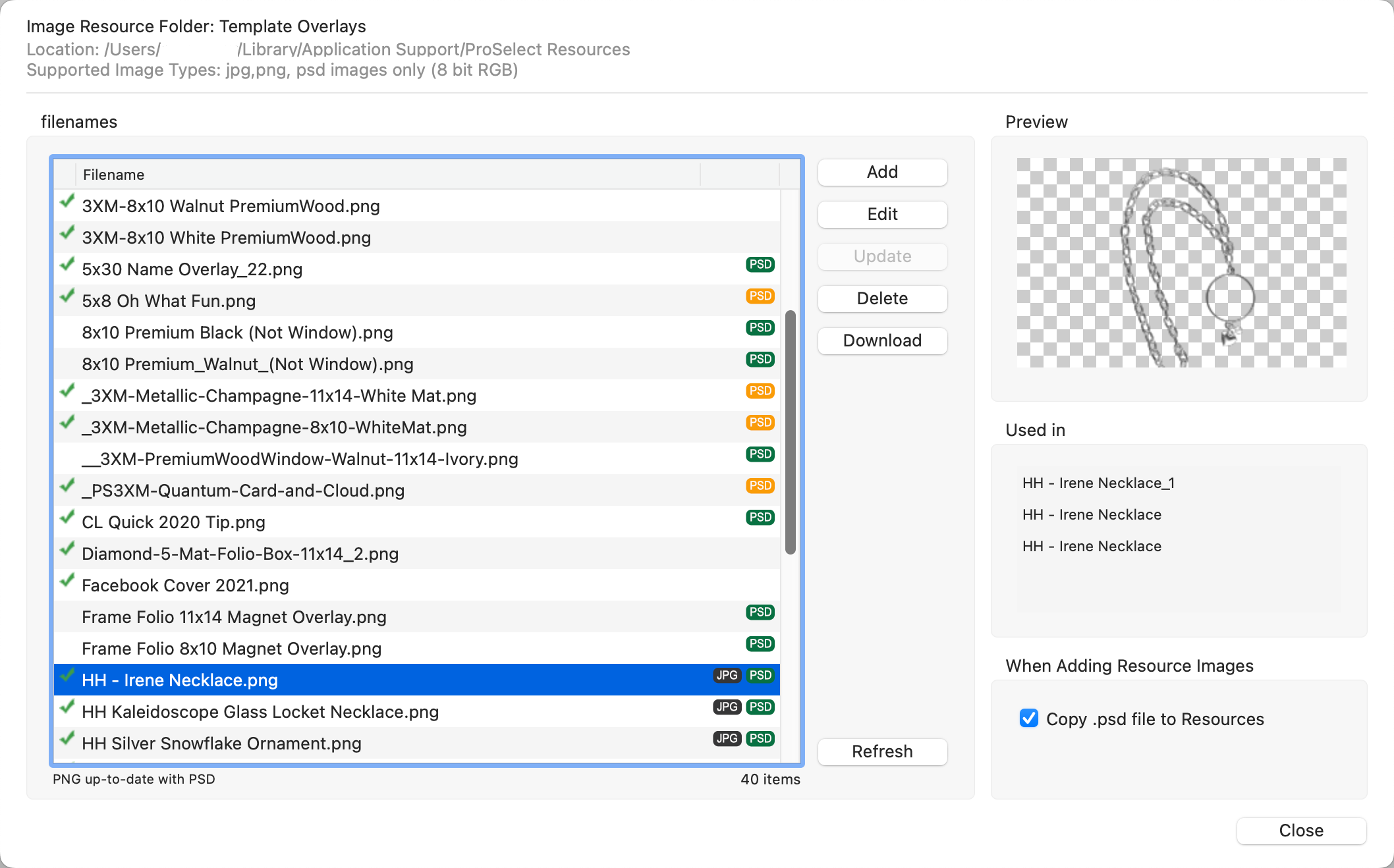This screenshot has height=868, width=1394.
Task: Click green PSD badge on 5x30 Name Overlay_22.png
Action: point(760,265)
